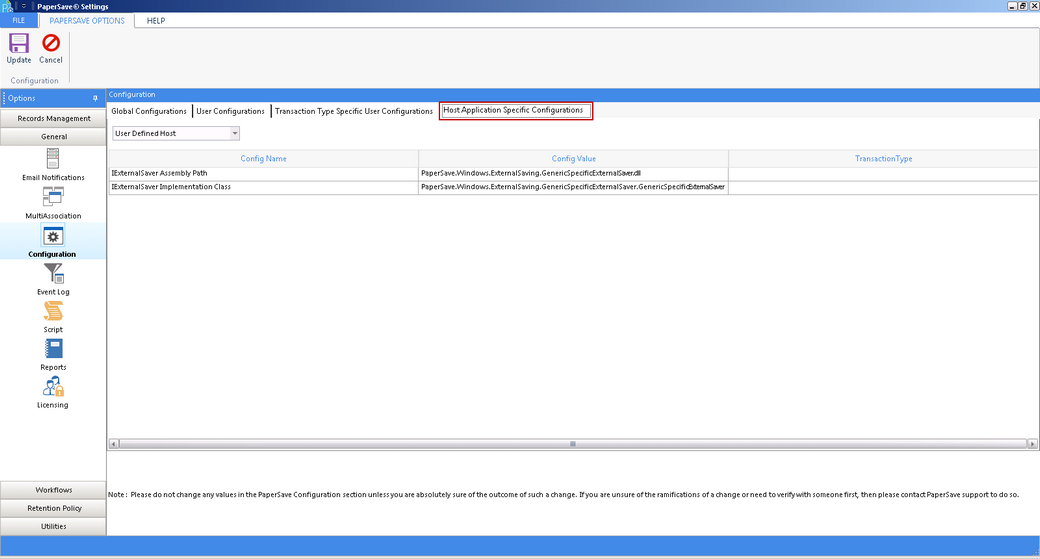The height and width of the screenshot is (559, 1040).
Task: Click the Cancel icon in ribbon
Action: coord(51,44)
